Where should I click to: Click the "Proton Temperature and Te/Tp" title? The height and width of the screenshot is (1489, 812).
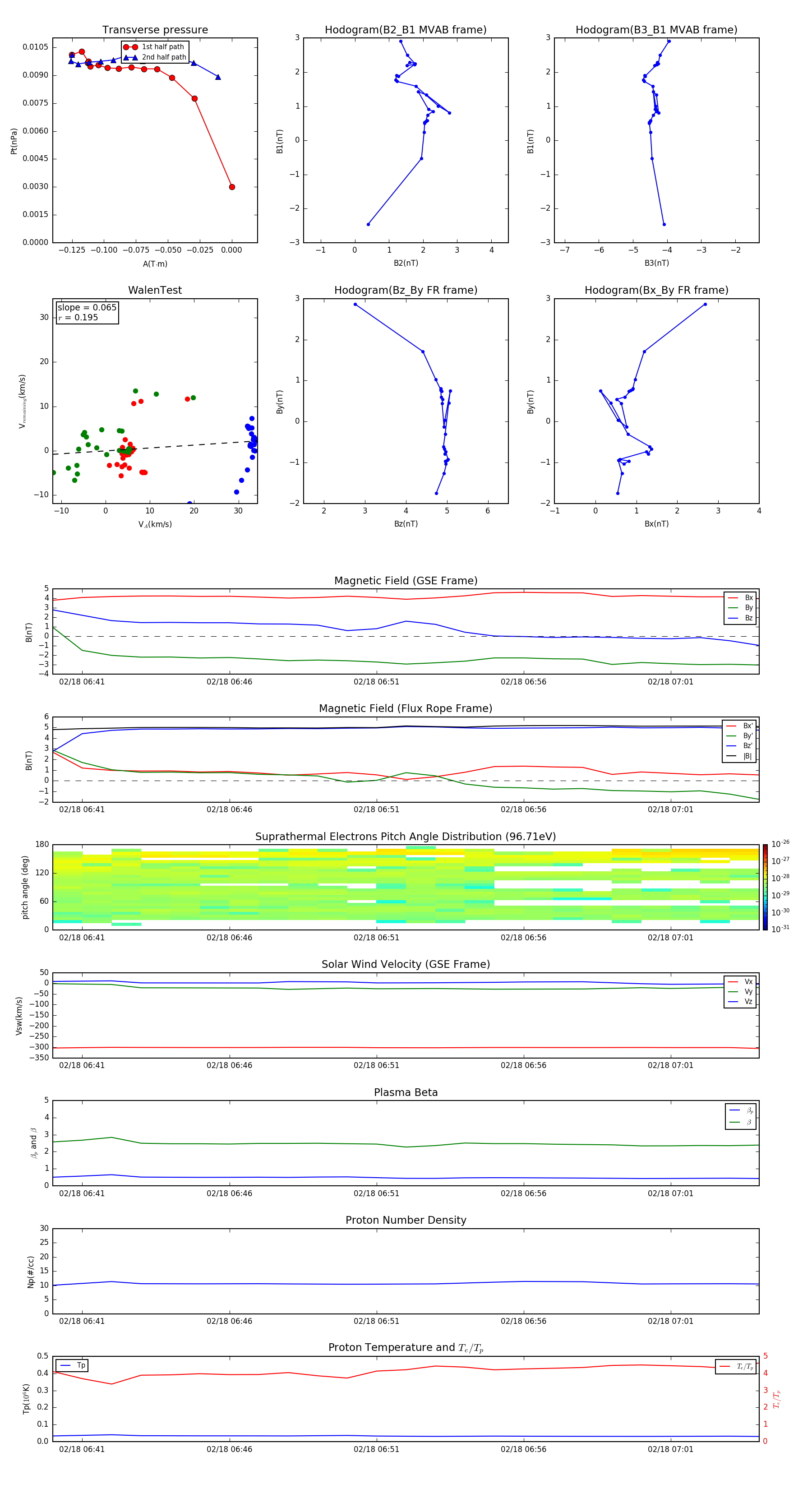tap(406, 1348)
